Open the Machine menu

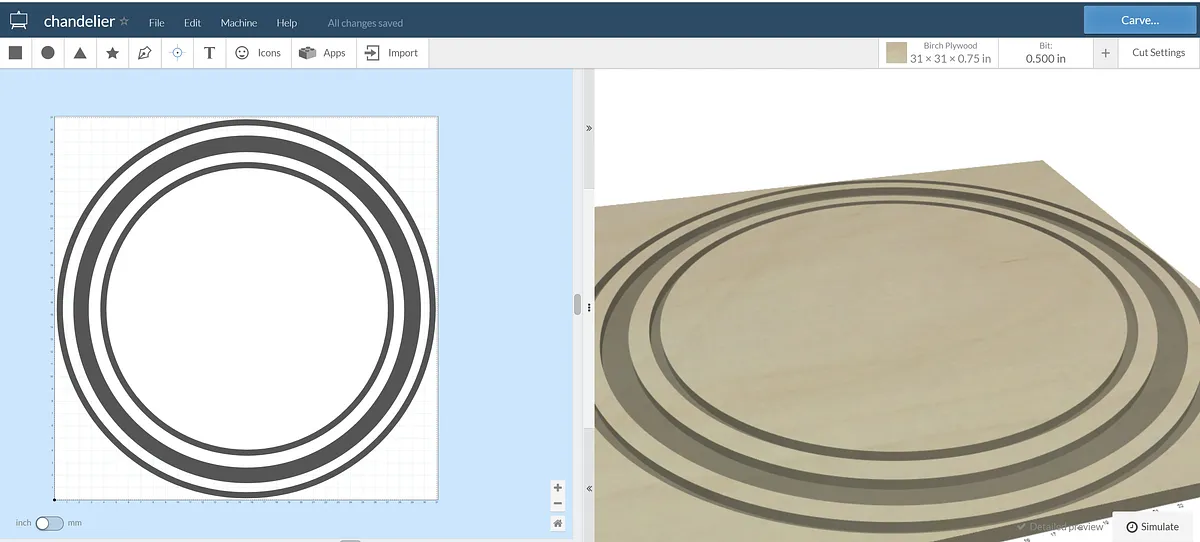point(239,23)
